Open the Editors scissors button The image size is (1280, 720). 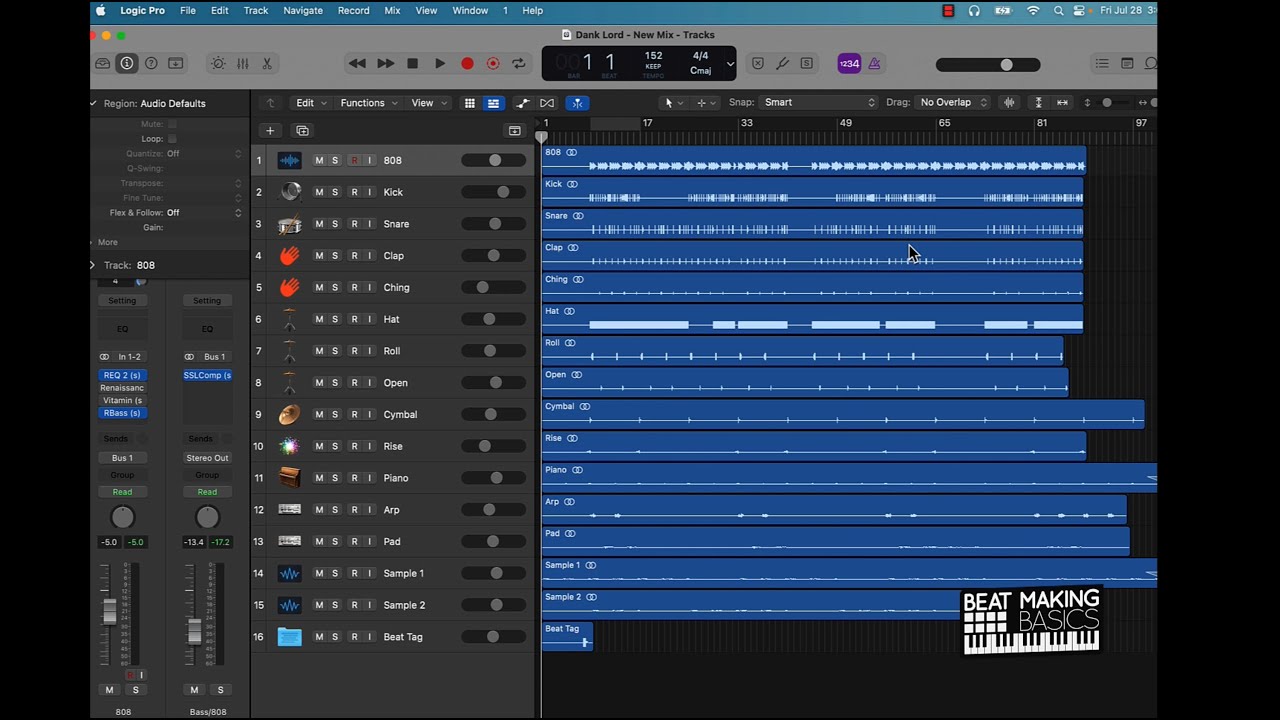click(x=267, y=63)
